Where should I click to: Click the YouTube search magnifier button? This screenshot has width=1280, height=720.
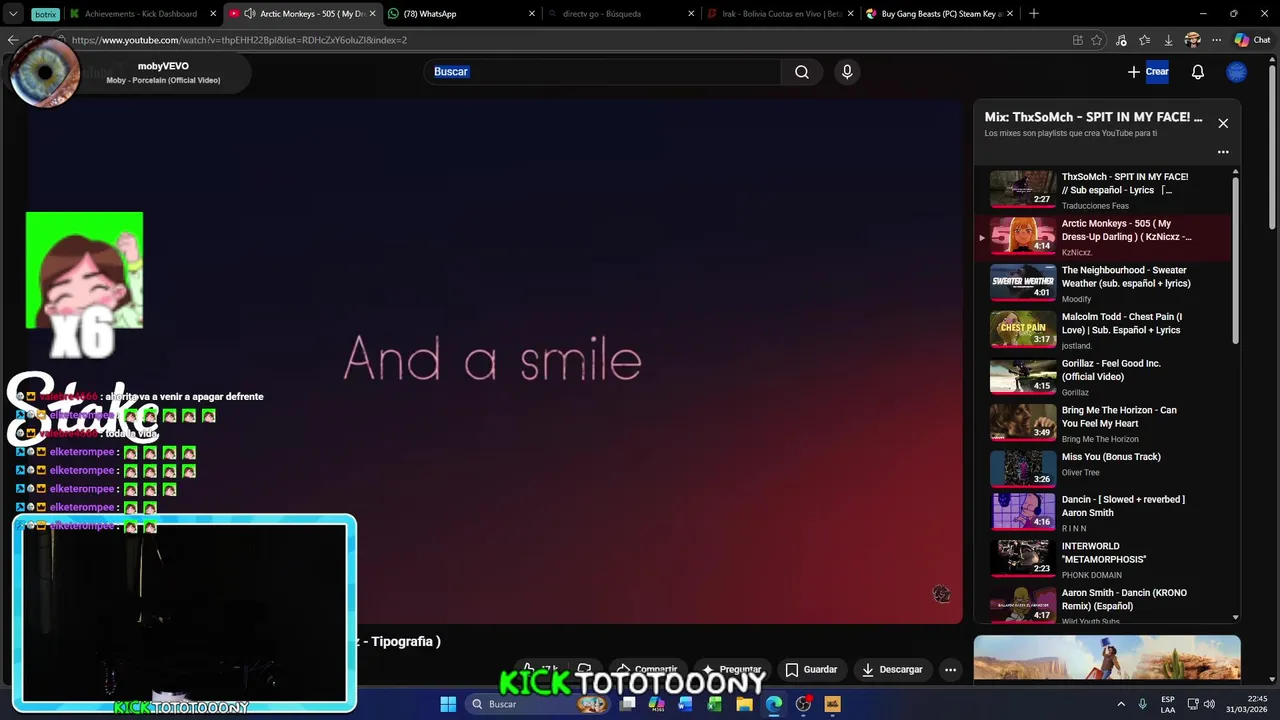(x=802, y=72)
